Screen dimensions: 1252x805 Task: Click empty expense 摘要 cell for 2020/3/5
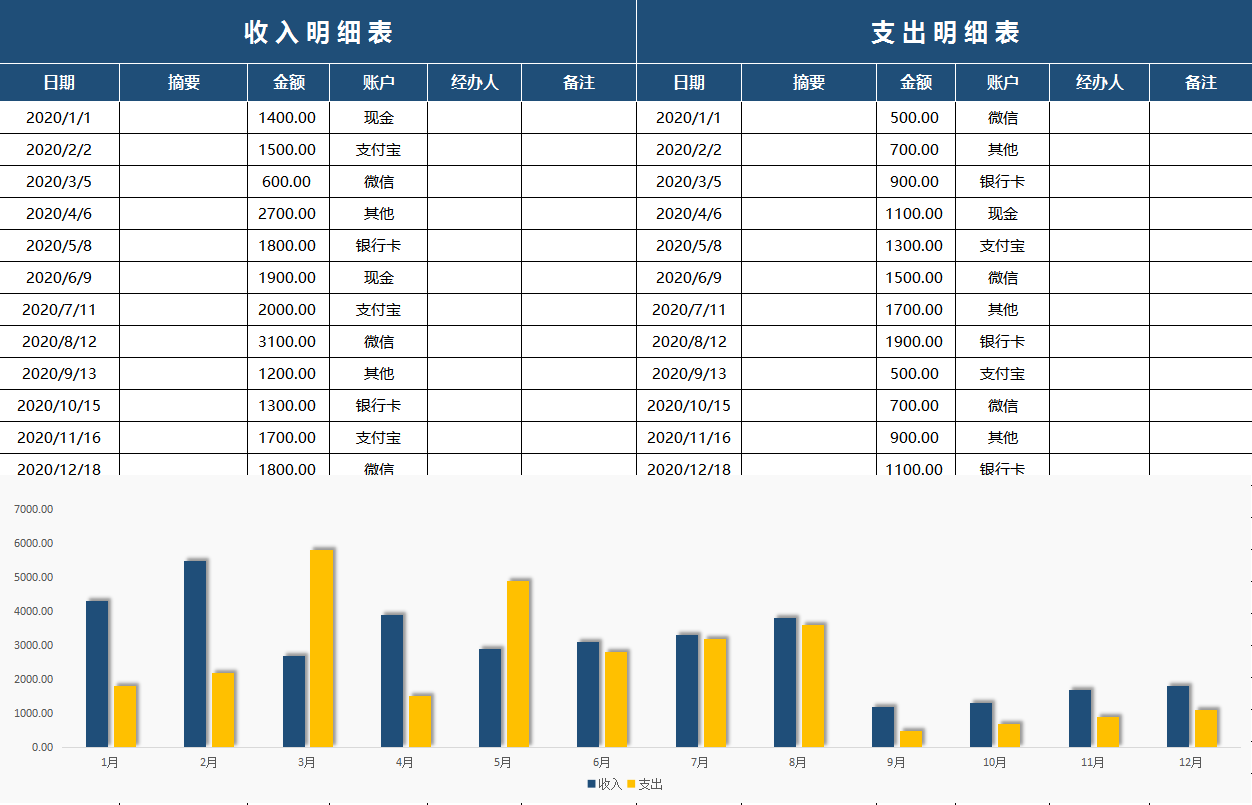[x=808, y=182]
